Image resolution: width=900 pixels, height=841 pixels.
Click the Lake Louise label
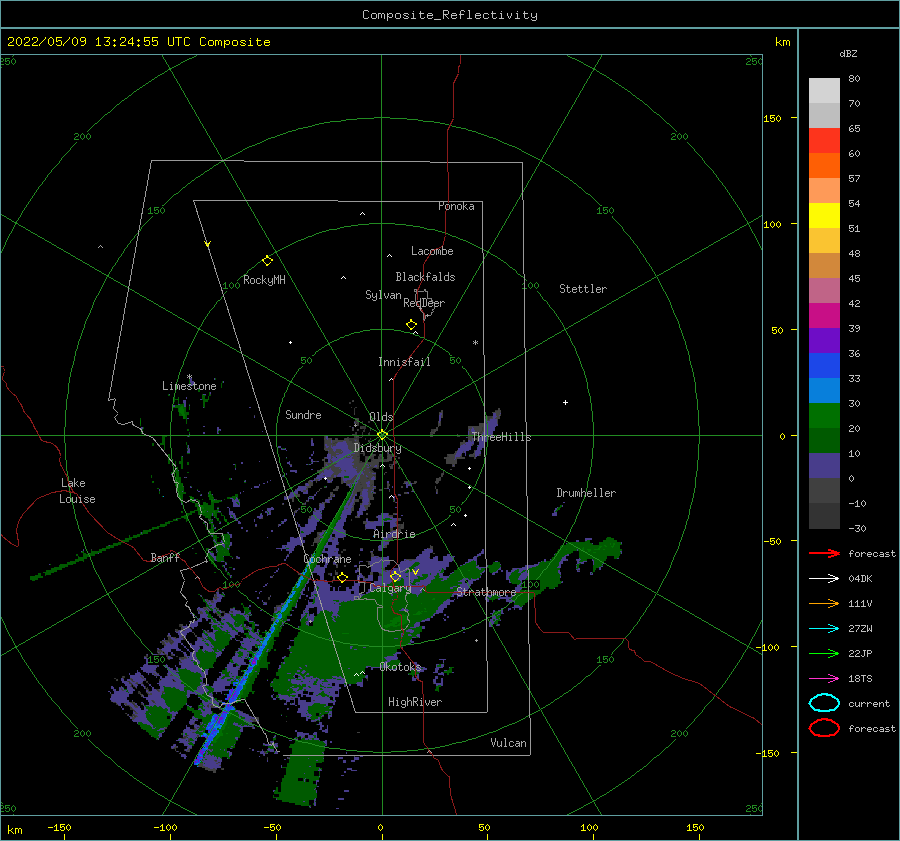[77, 491]
